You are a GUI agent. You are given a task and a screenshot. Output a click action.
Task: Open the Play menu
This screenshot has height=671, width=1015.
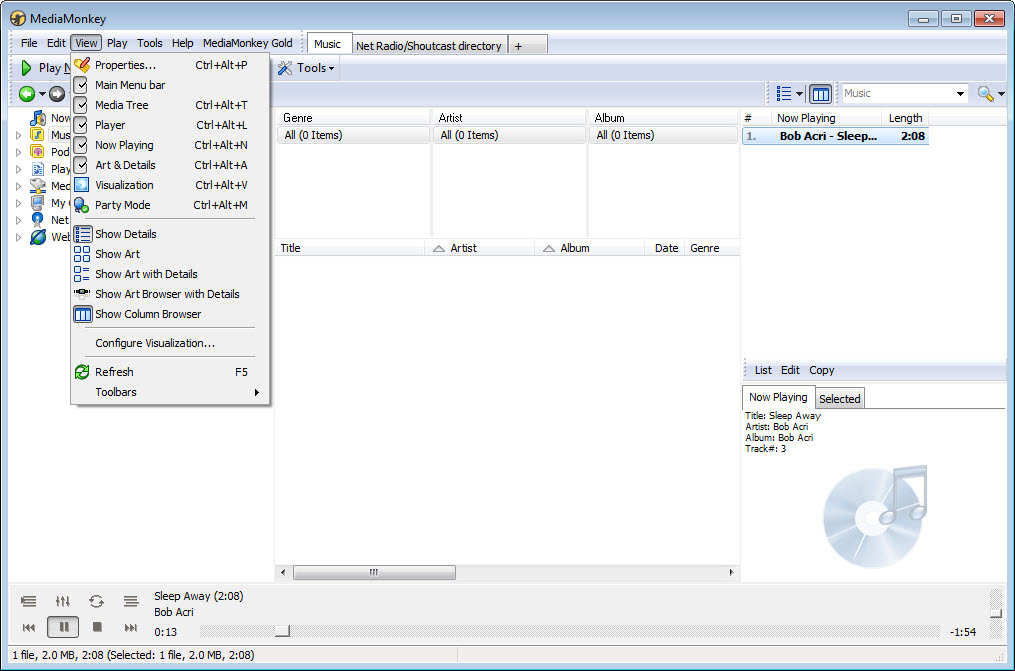pyautogui.click(x=117, y=43)
